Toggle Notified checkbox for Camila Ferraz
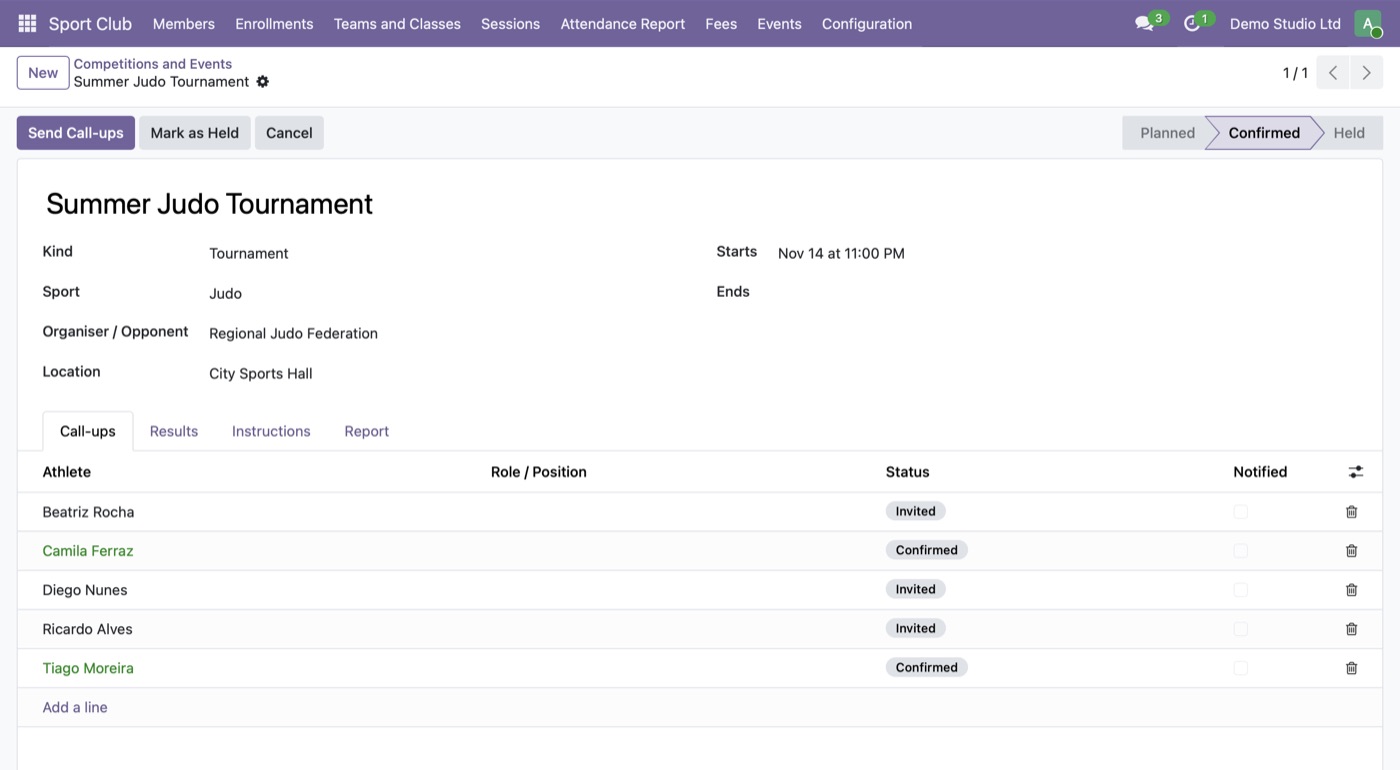The height and width of the screenshot is (770, 1400). [x=1241, y=551]
